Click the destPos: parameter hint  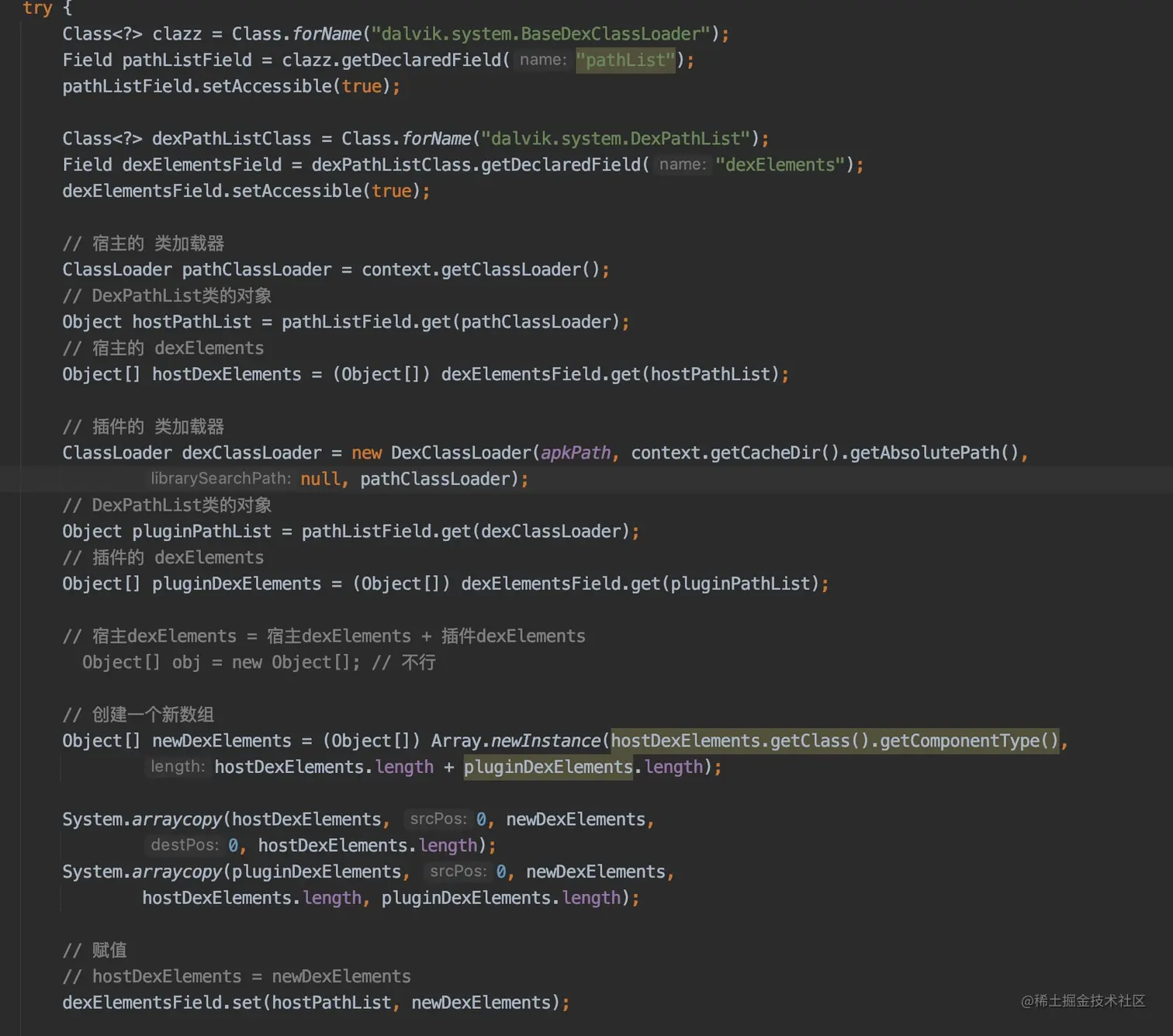185,845
